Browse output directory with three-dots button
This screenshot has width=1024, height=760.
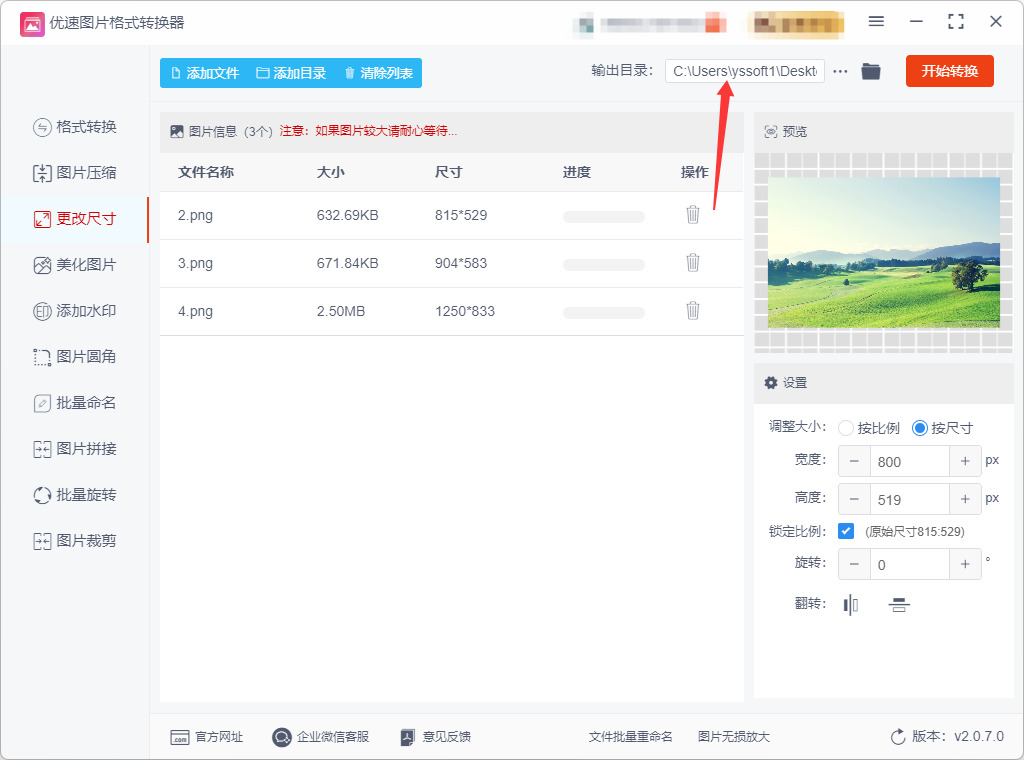click(x=840, y=71)
